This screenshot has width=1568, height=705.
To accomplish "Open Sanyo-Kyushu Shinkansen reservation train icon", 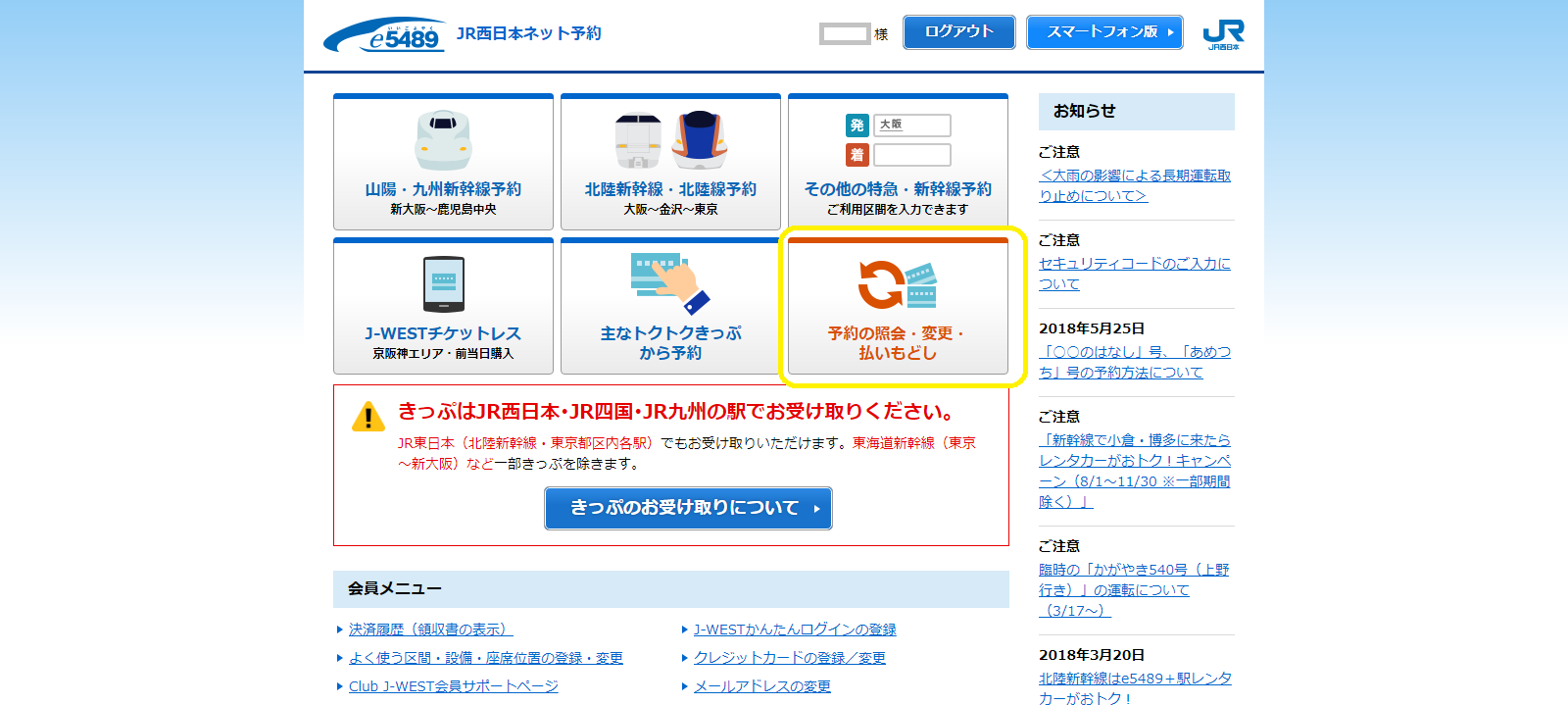I will click(x=443, y=139).
